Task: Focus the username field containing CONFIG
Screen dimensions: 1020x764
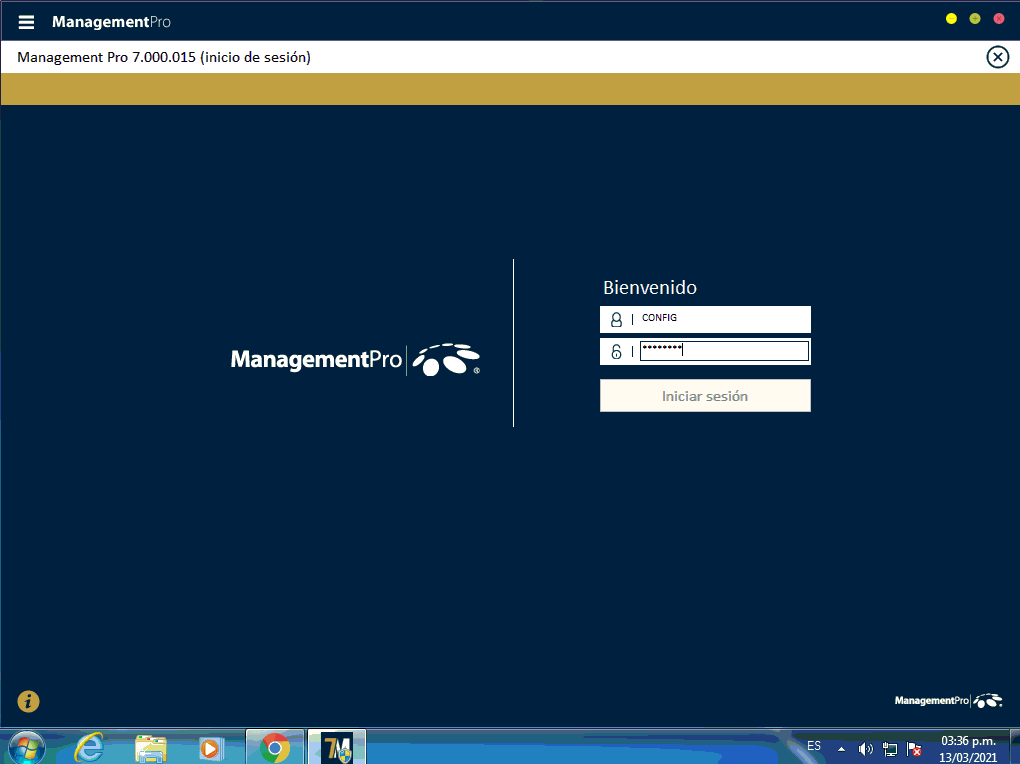Action: point(722,319)
